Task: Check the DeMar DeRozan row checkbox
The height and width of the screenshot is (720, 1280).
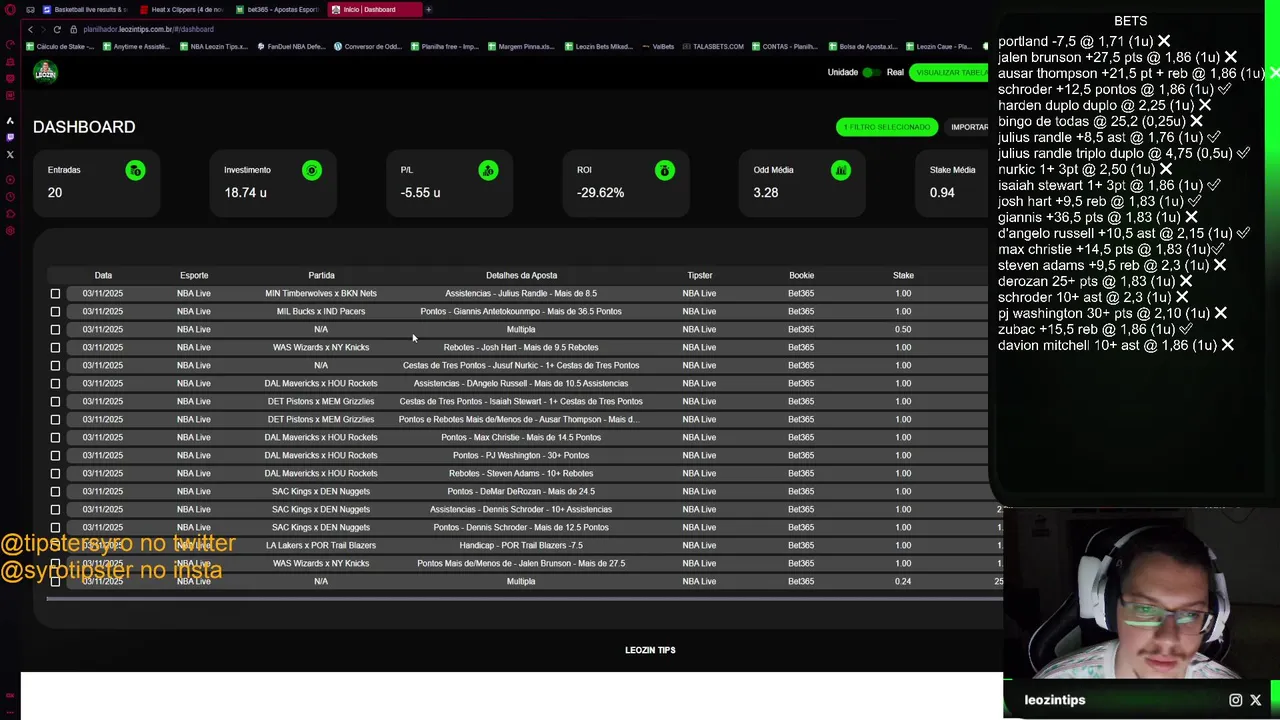Action: click(55, 491)
